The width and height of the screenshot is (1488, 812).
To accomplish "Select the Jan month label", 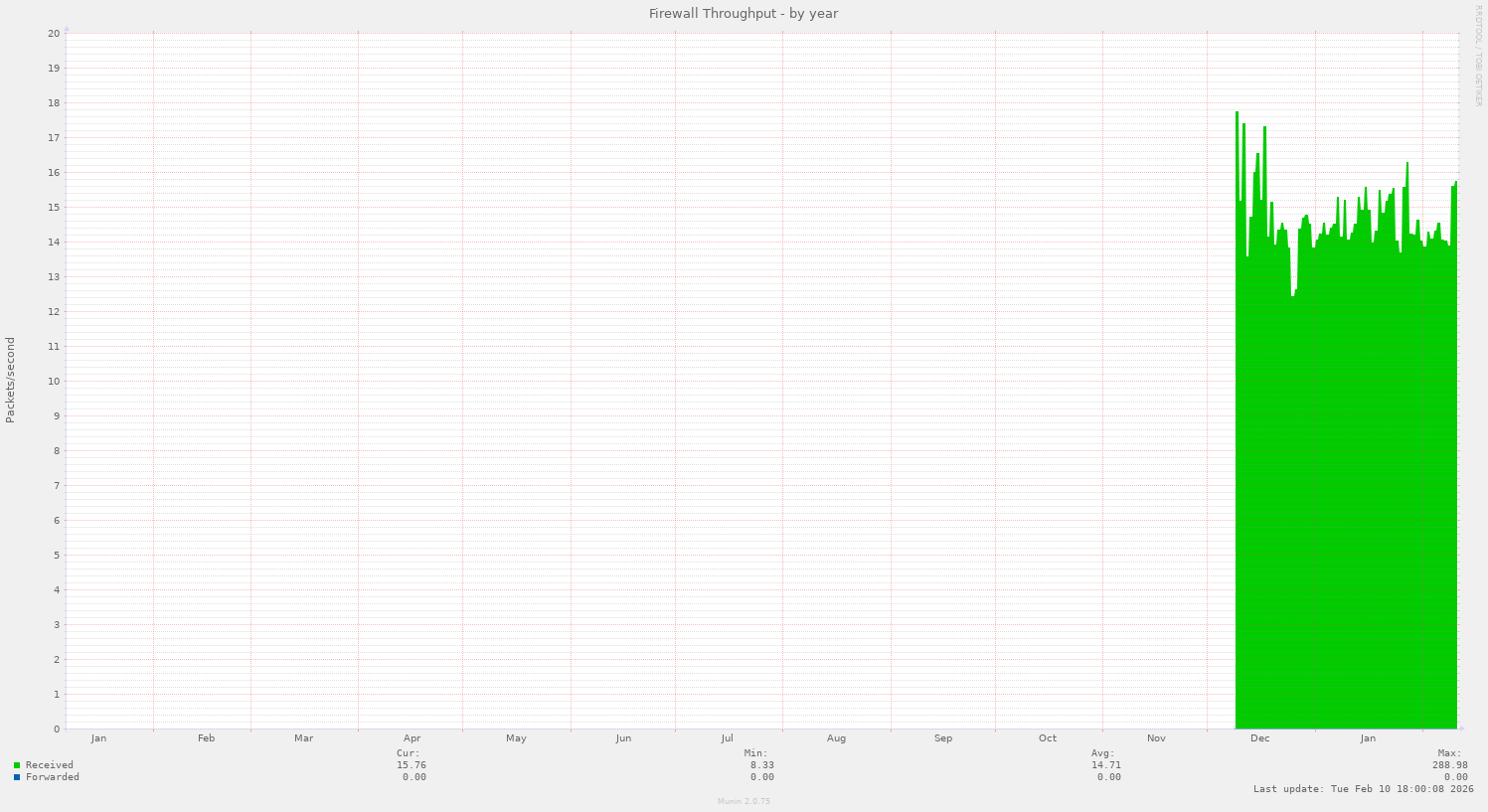I will pyautogui.click(x=98, y=738).
